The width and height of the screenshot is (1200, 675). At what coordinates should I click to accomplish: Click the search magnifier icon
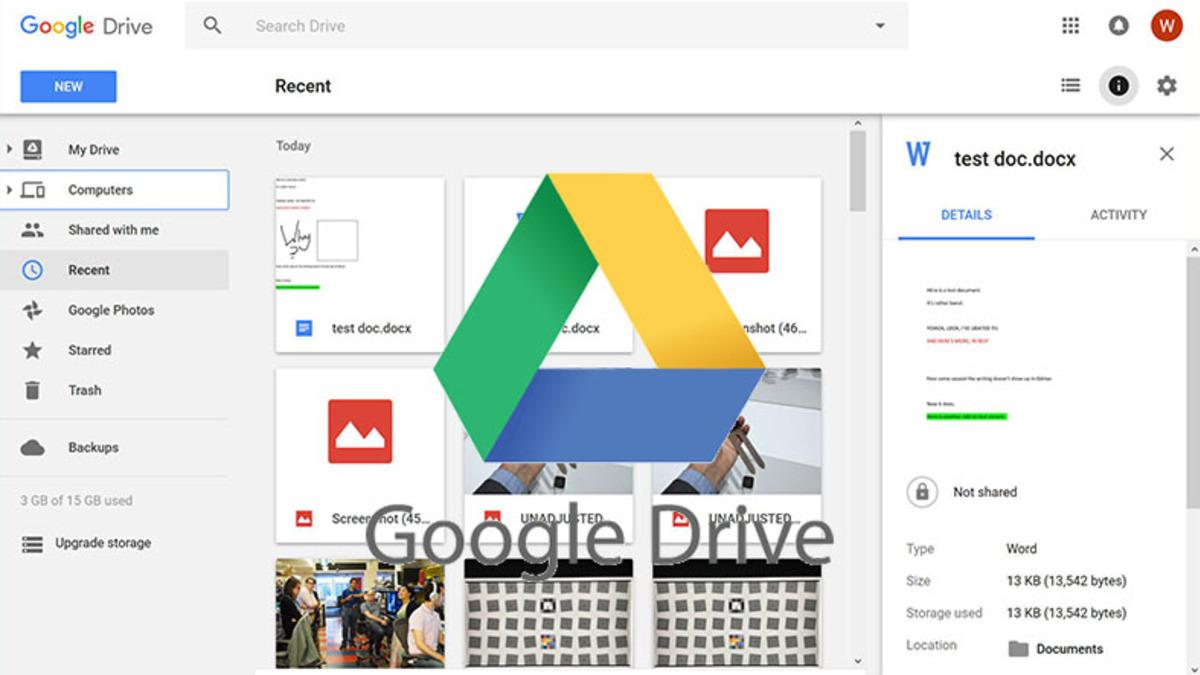(212, 26)
